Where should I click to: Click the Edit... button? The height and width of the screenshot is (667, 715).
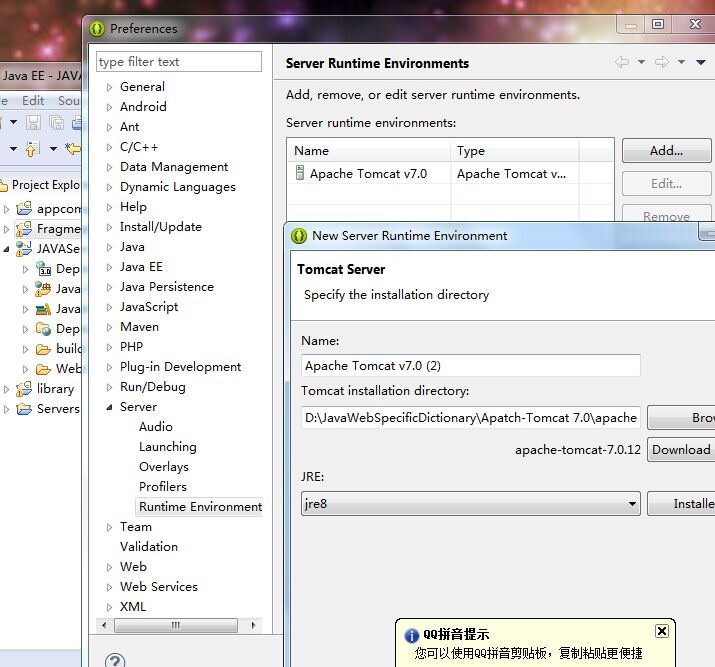point(666,184)
